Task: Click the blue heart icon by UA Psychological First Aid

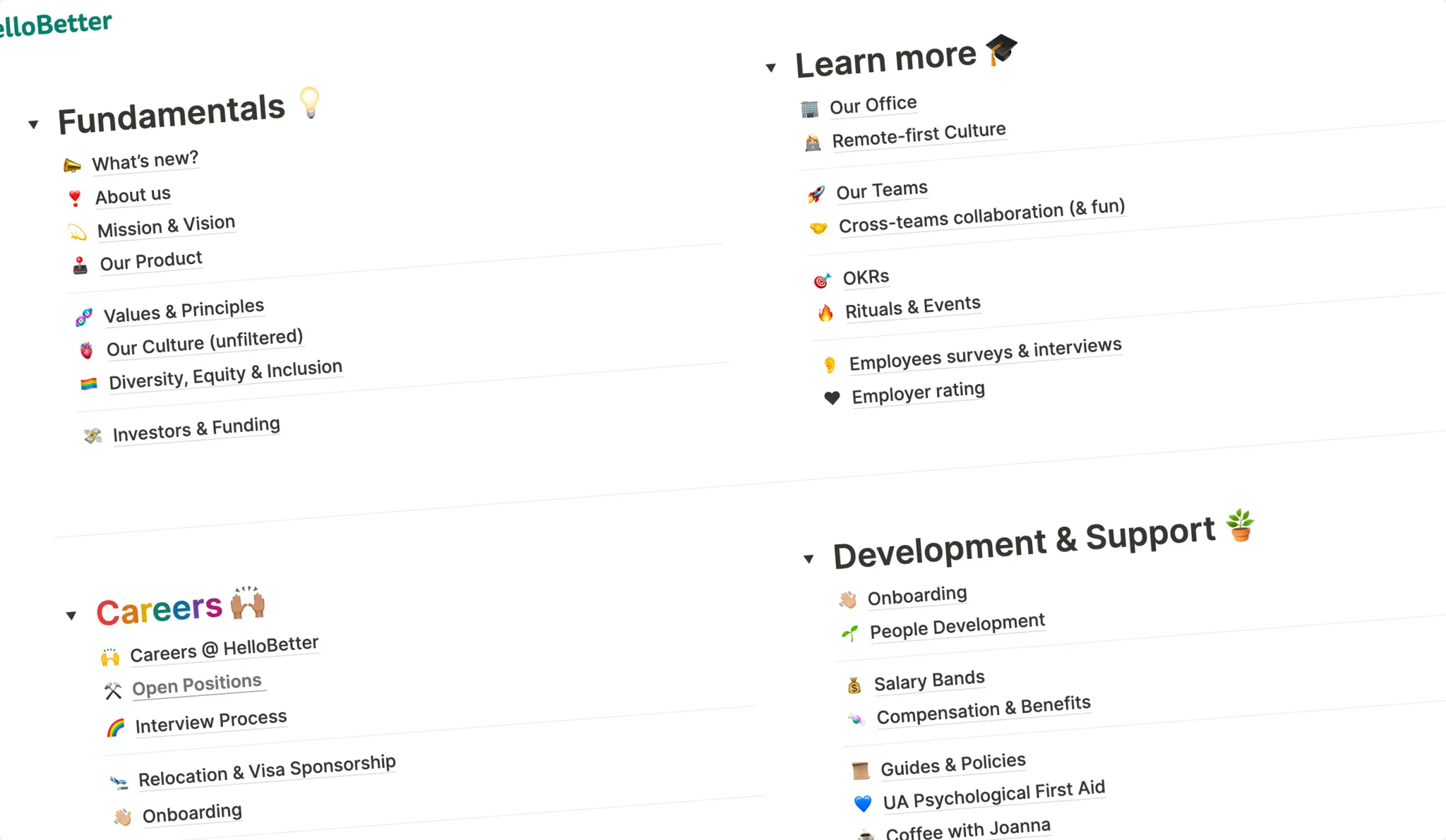Action: tap(863, 803)
